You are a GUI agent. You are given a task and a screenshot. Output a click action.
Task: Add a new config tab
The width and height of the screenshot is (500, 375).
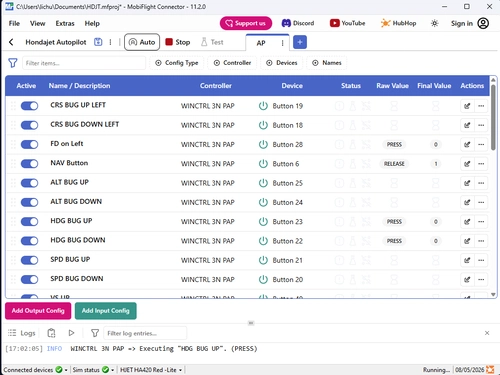(x=300, y=42)
